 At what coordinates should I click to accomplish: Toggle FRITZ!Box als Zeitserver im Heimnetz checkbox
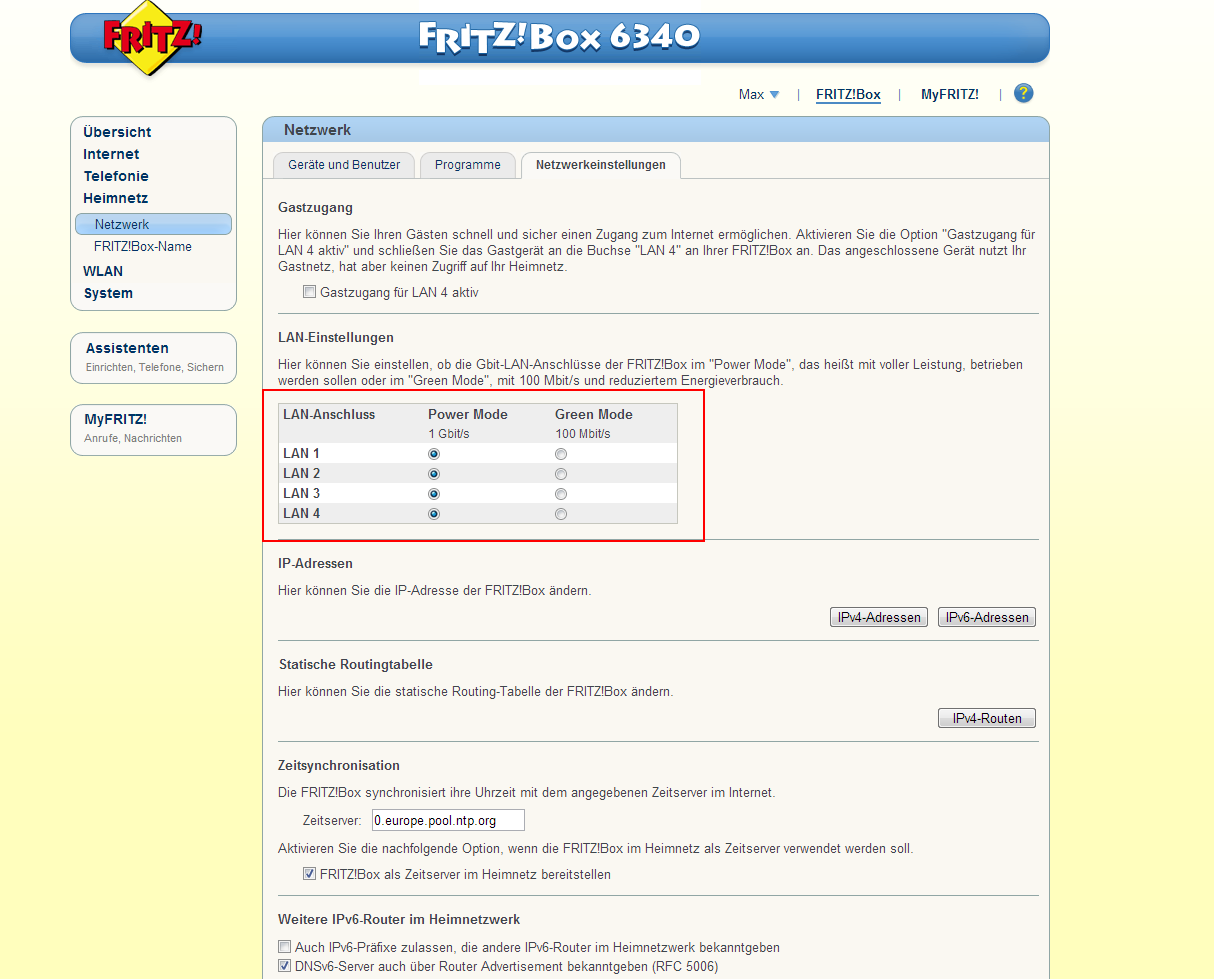pos(309,874)
